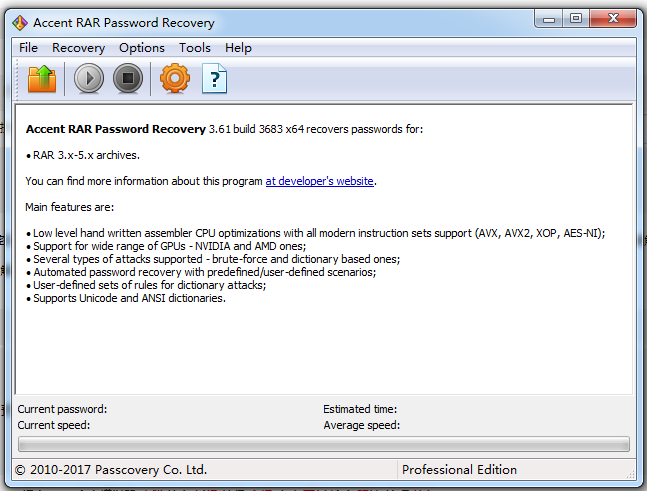Click the Current password status field

click(x=62, y=409)
